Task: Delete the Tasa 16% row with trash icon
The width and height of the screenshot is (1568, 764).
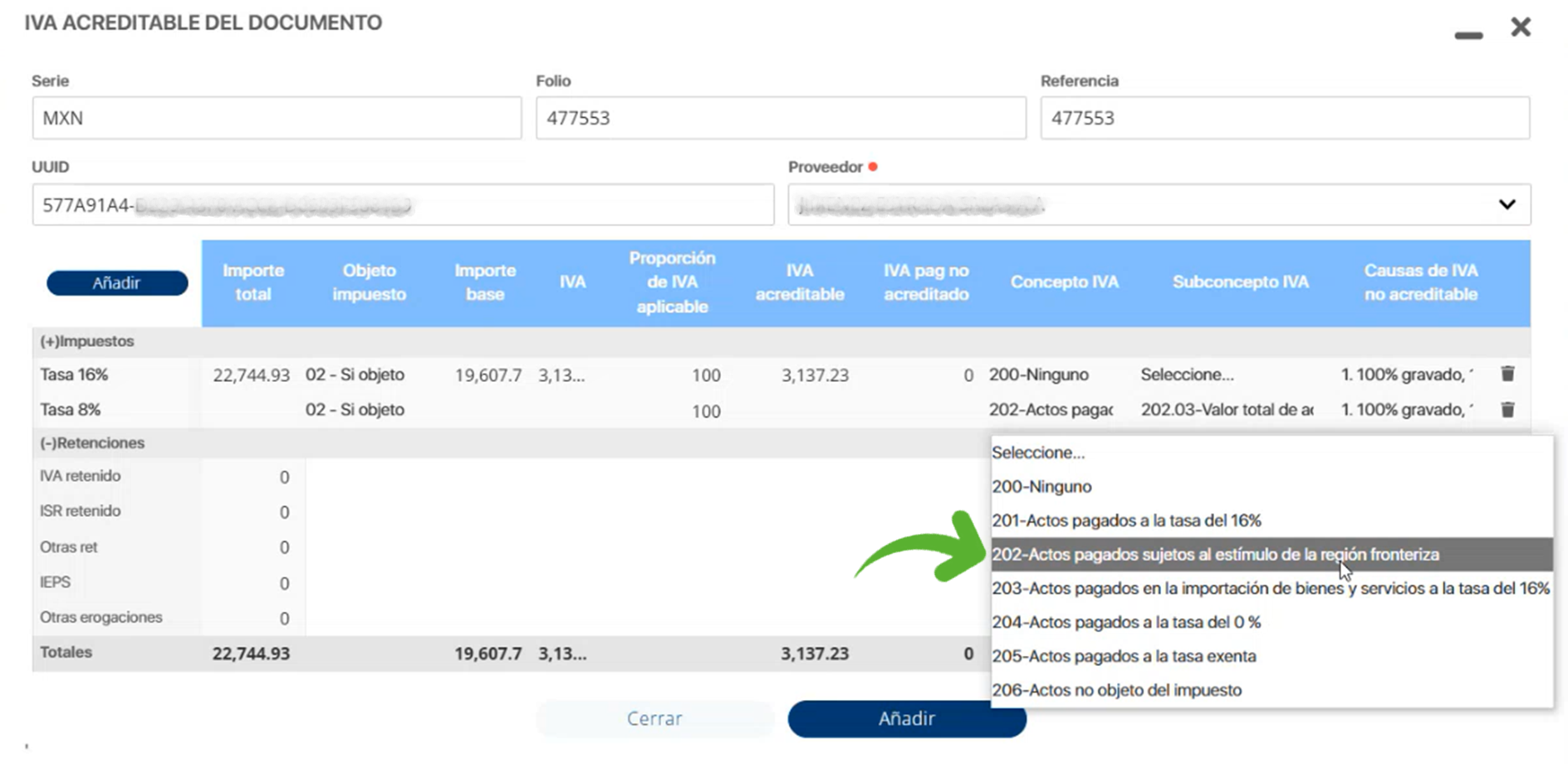Action: coord(1507,374)
